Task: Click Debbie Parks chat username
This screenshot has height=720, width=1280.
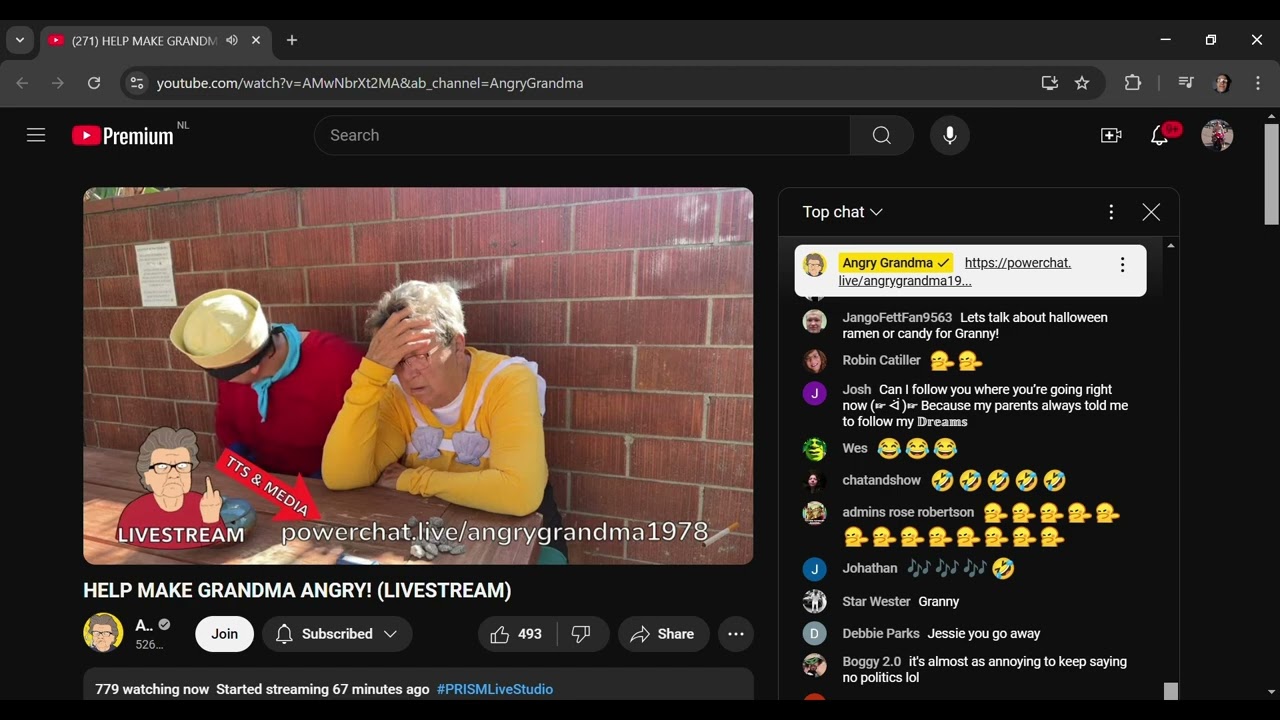Action: 881,634
